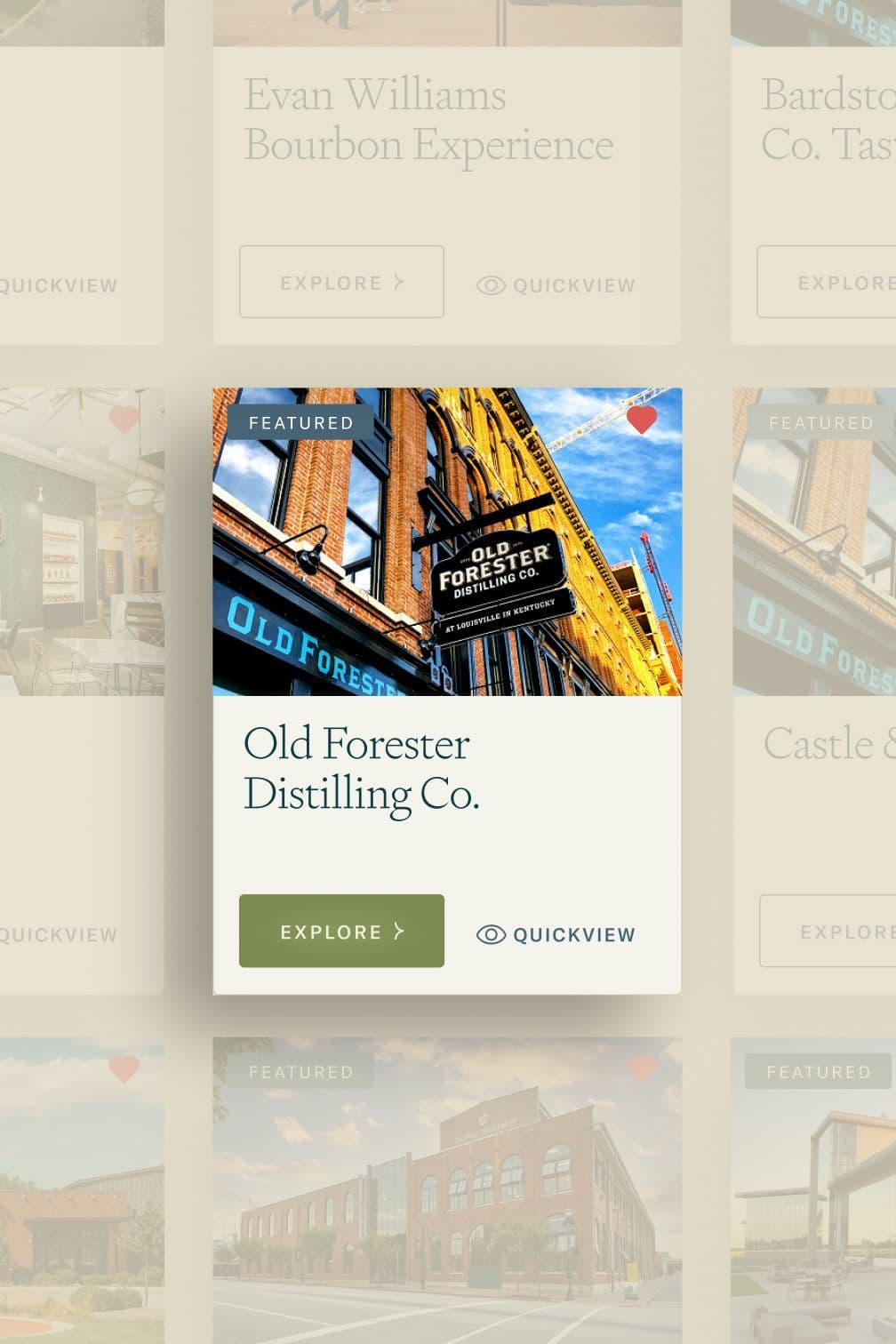Toggle the heart on the left interior-photo card
This screenshot has height=1344, width=896.
pyautogui.click(x=124, y=420)
